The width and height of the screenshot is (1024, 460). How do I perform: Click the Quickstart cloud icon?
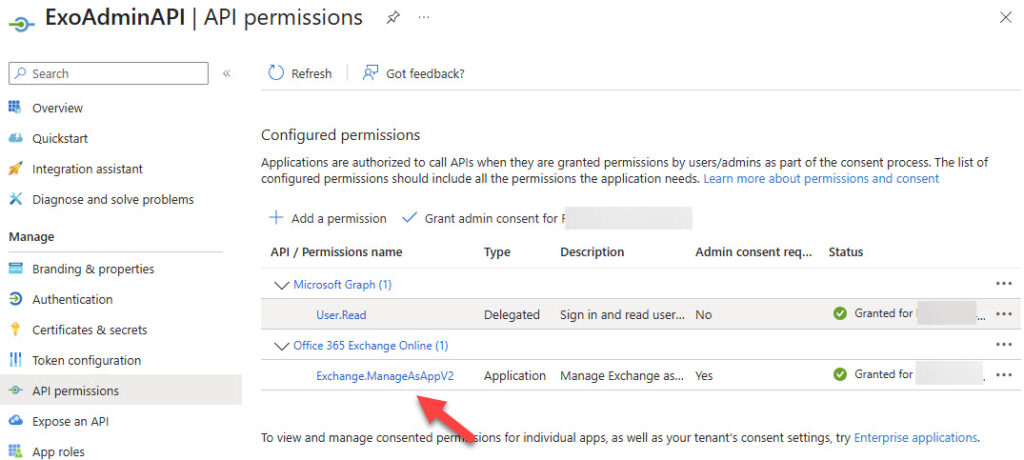click(16, 138)
